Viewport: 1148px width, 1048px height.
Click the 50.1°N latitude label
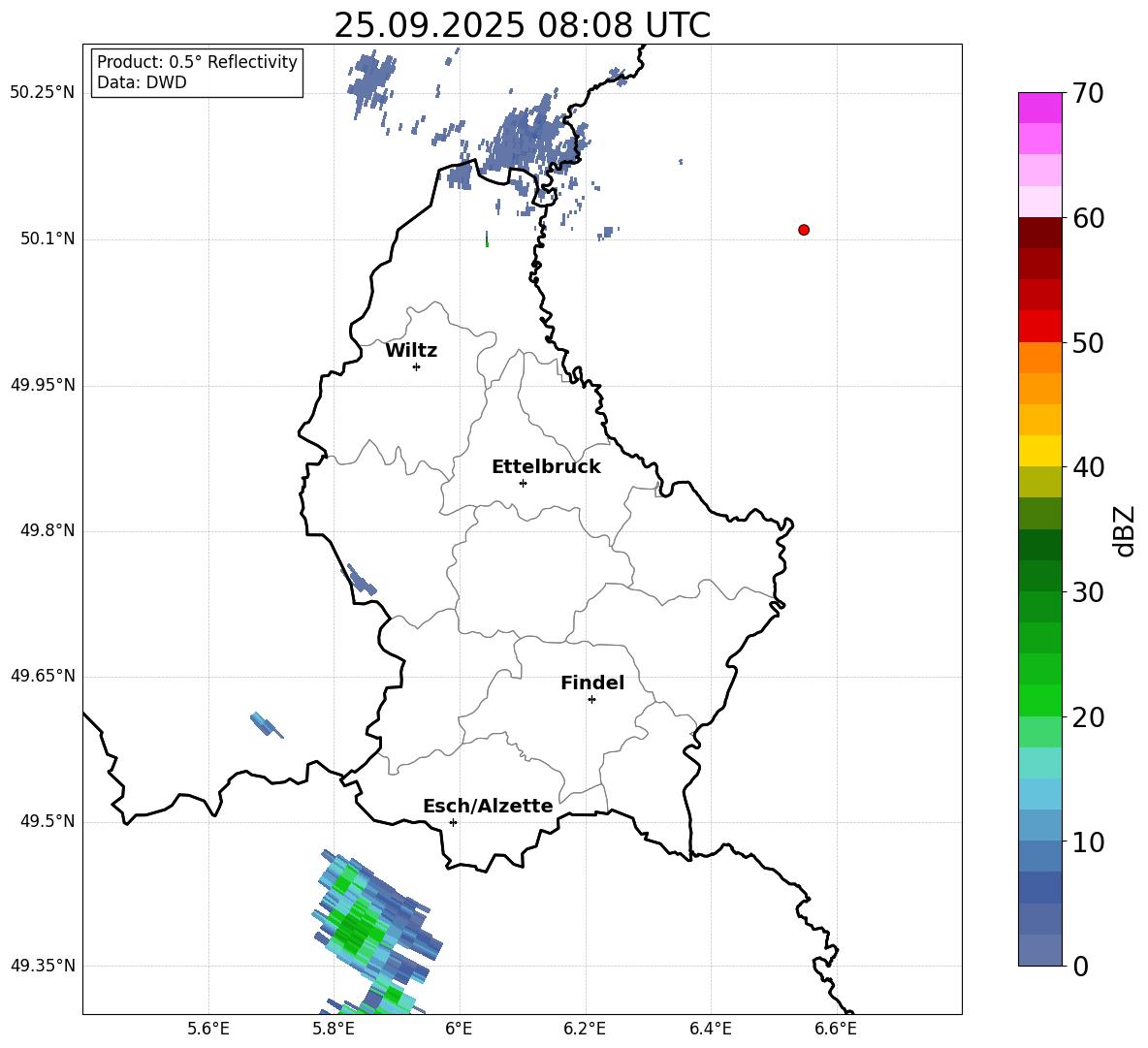click(48, 238)
